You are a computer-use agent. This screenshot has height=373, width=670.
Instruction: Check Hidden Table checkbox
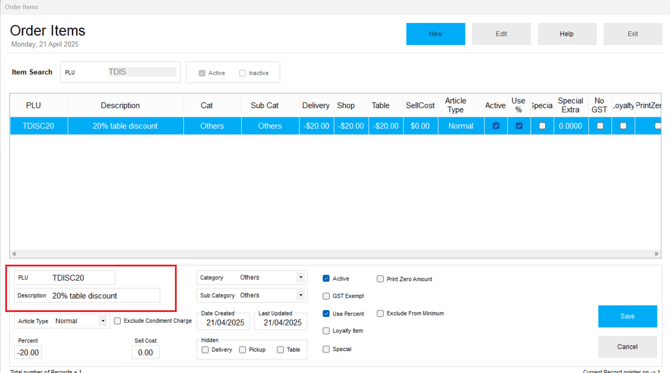(280, 350)
